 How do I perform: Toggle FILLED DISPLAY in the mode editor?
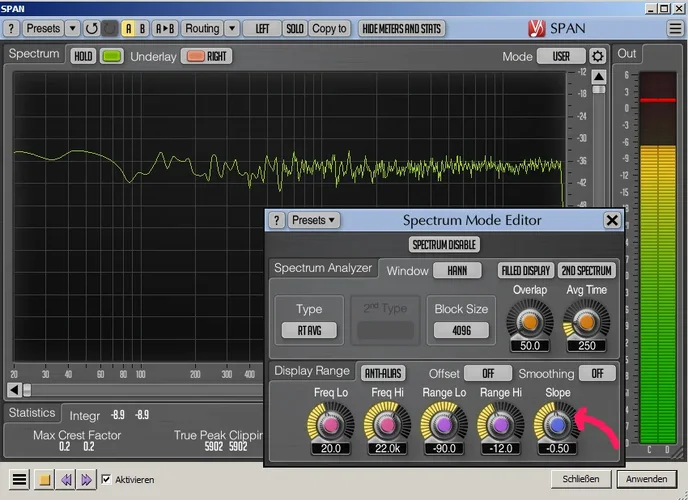pos(525,270)
